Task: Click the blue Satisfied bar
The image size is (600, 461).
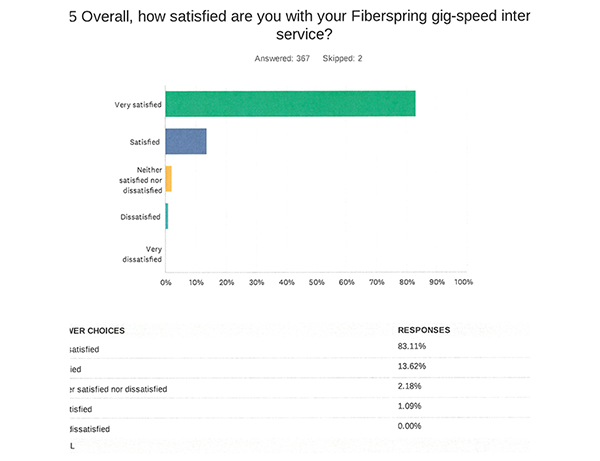Action: [x=186, y=141]
